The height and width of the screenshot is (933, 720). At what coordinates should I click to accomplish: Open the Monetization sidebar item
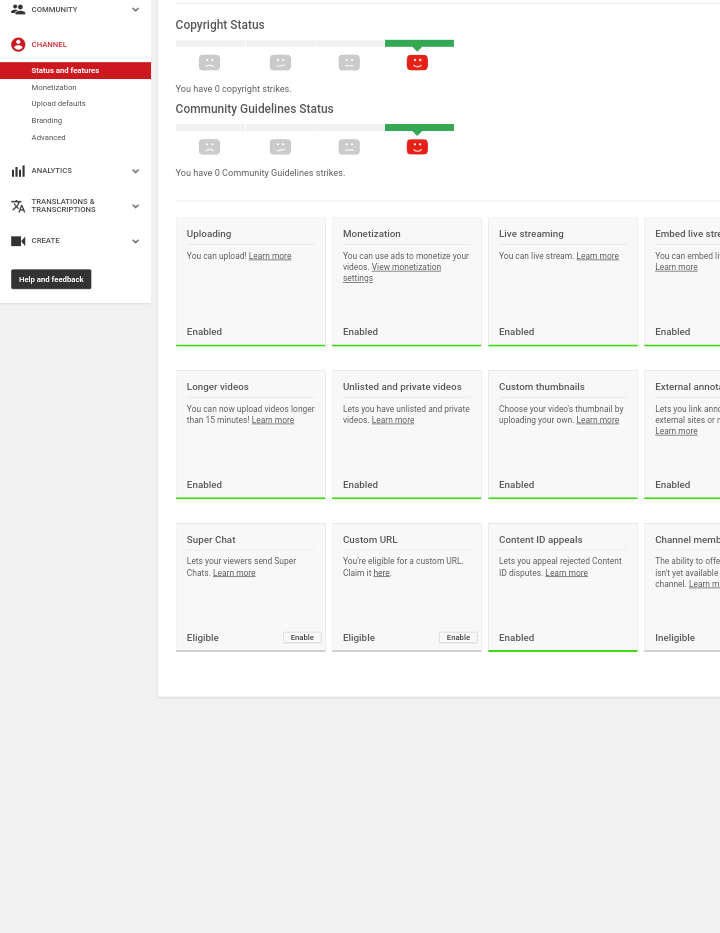click(54, 88)
